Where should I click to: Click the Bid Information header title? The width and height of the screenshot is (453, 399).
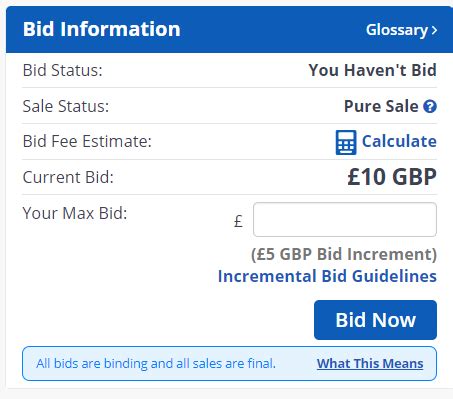point(102,29)
